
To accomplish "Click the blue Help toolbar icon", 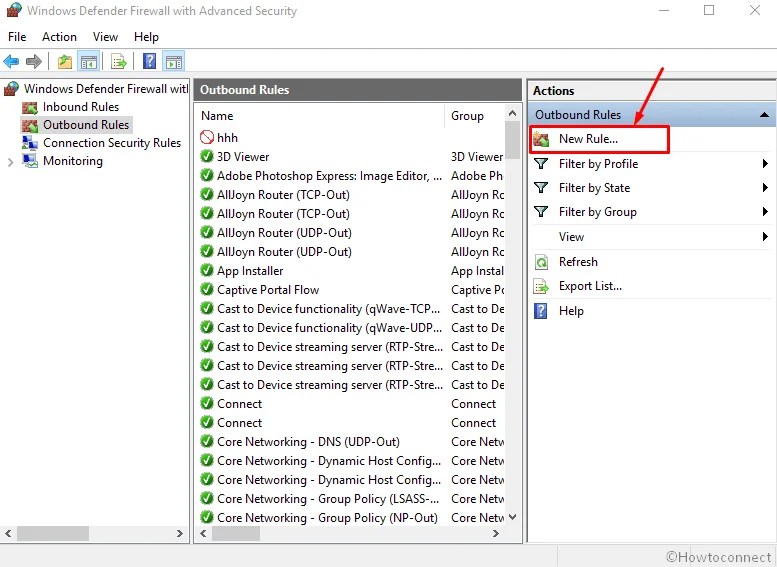I will [149, 61].
